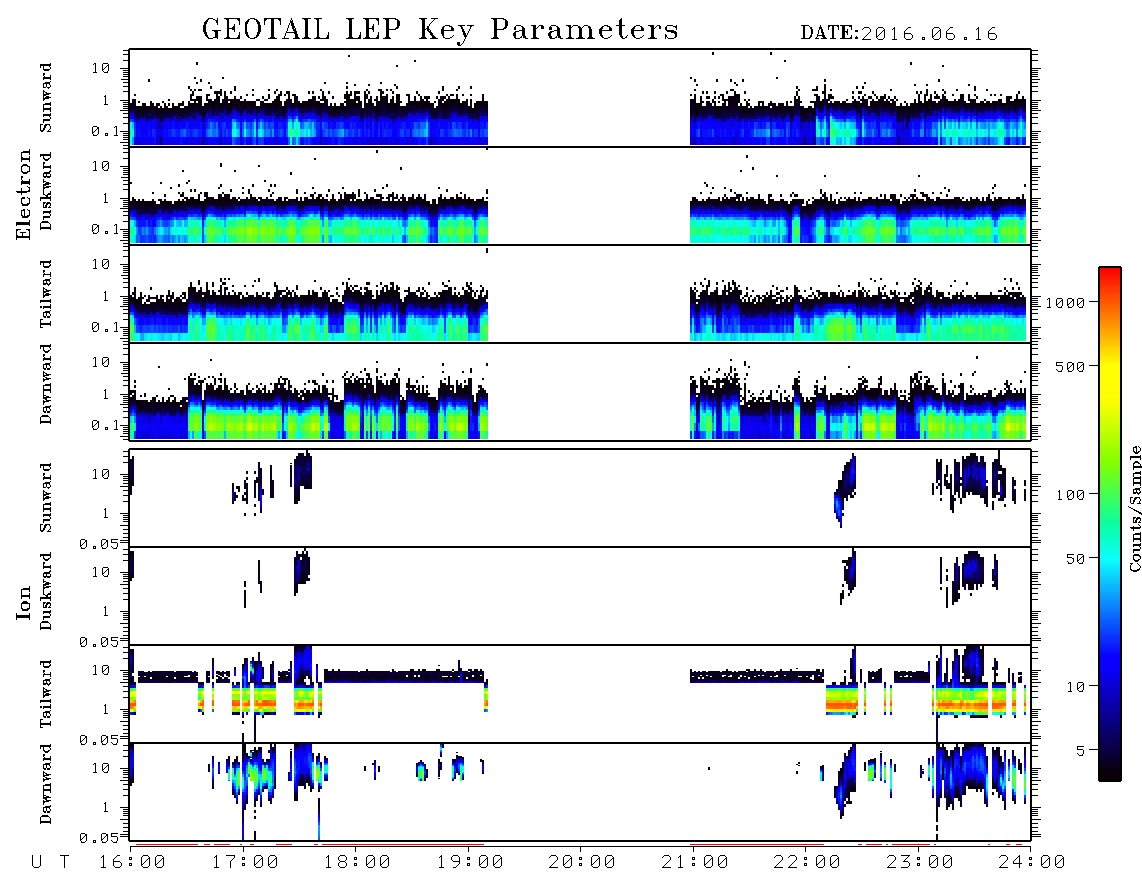The width and height of the screenshot is (1142, 880).
Task: Select the Electron Duskward spectrogram panel
Action: point(580,195)
